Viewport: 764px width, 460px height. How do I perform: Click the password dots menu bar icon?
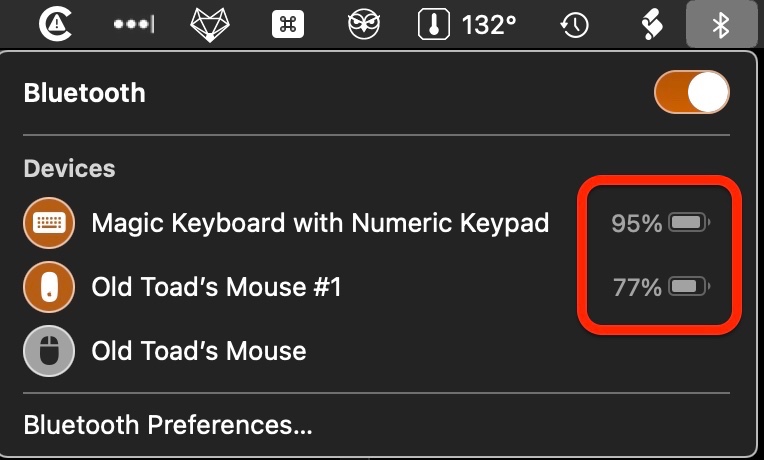(133, 25)
